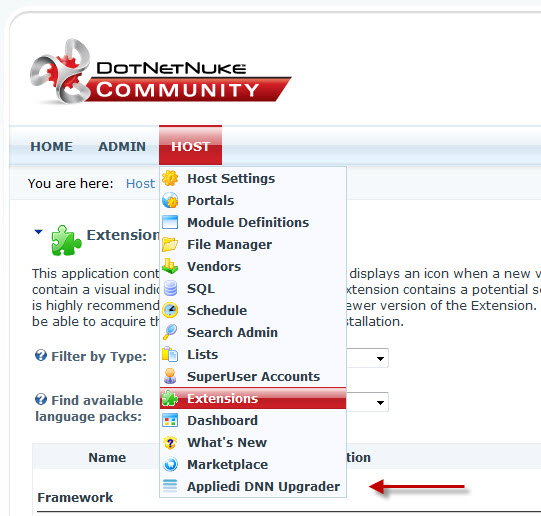Click the SuperUser Accounts person icon
The height and width of the screenshot is (516, 541).
pos(170,376)
